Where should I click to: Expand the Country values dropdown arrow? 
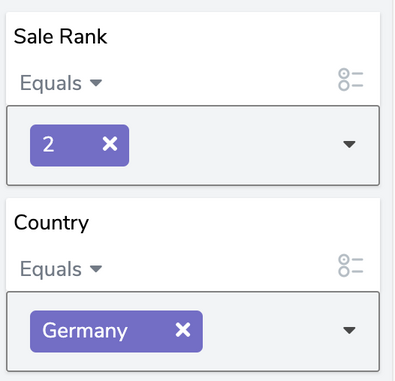(x=349, y=330)
